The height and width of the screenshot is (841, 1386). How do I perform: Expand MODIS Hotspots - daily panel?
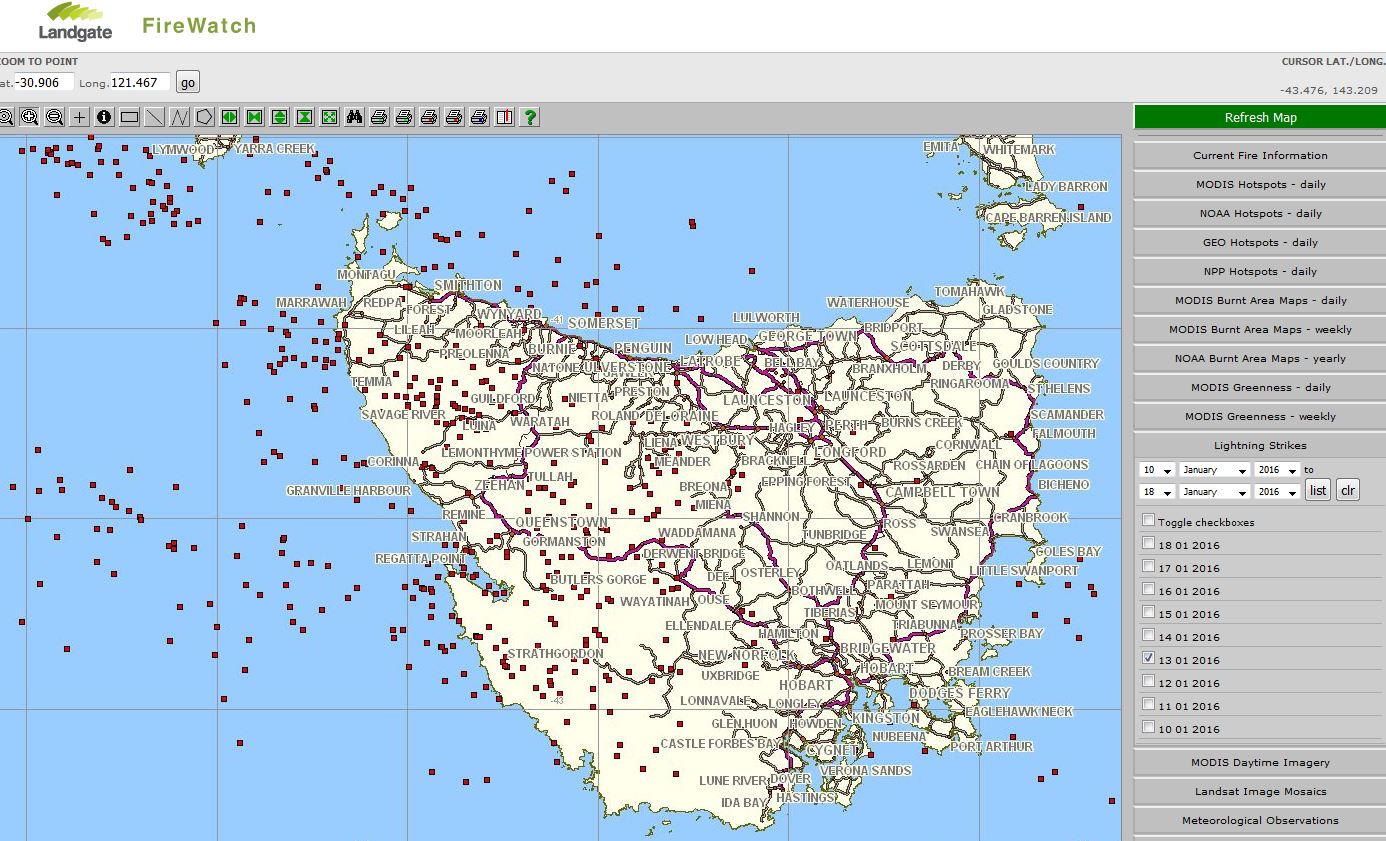point(1260,184)
